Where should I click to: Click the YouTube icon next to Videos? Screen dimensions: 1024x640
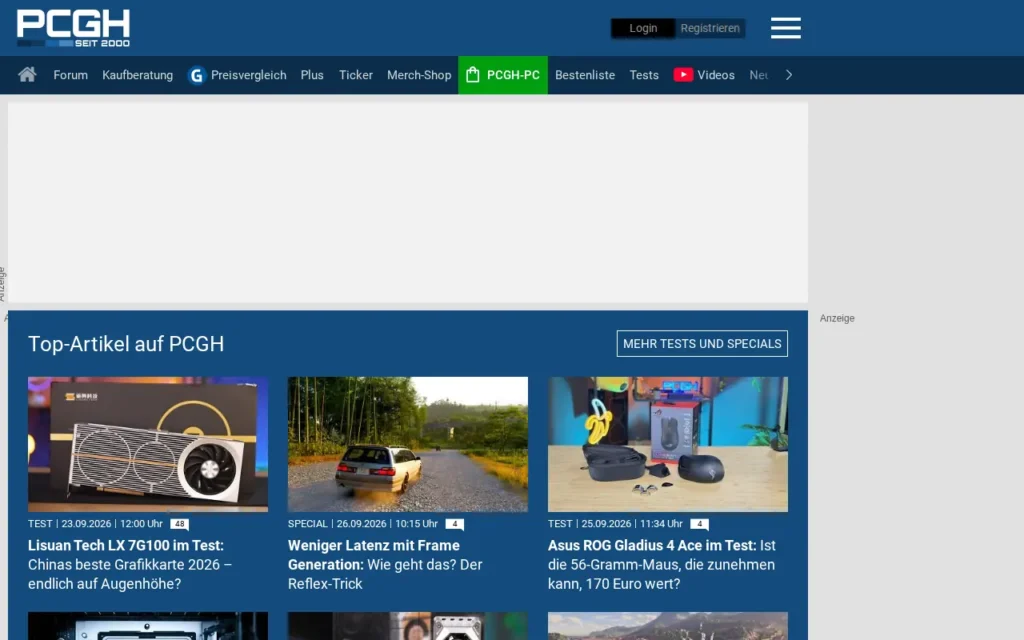(683, 75)
